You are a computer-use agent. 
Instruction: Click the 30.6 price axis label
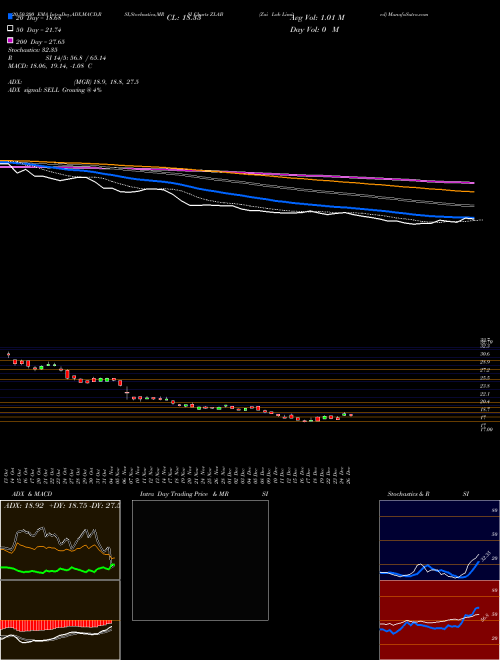(x=485, y=354)
